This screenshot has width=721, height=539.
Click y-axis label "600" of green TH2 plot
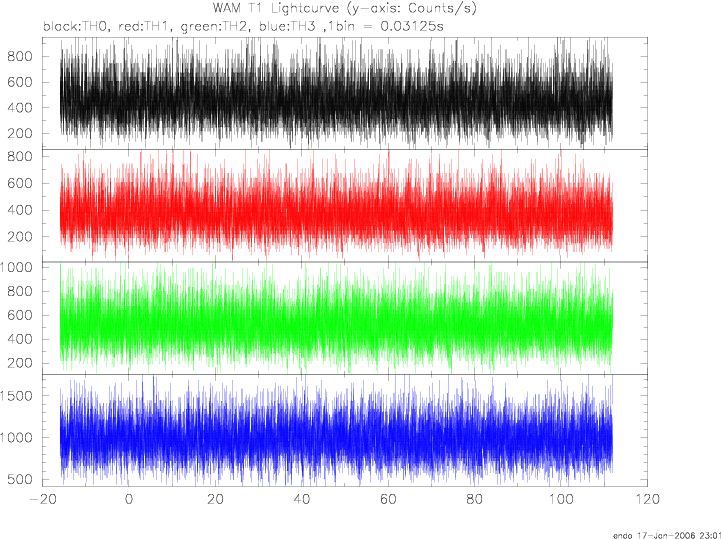20,315
